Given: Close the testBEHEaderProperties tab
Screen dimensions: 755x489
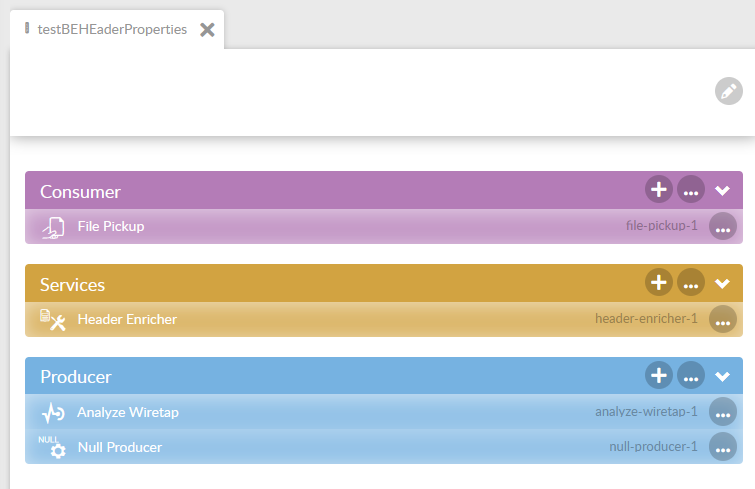Looking at the screenshot, I should (207, 29).
